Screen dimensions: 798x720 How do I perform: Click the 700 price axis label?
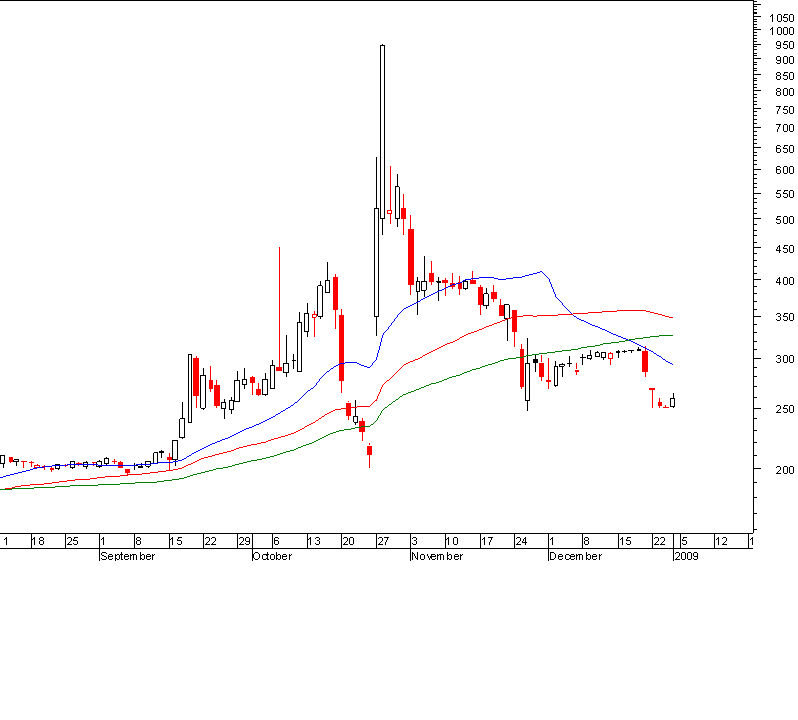[784, 128]
